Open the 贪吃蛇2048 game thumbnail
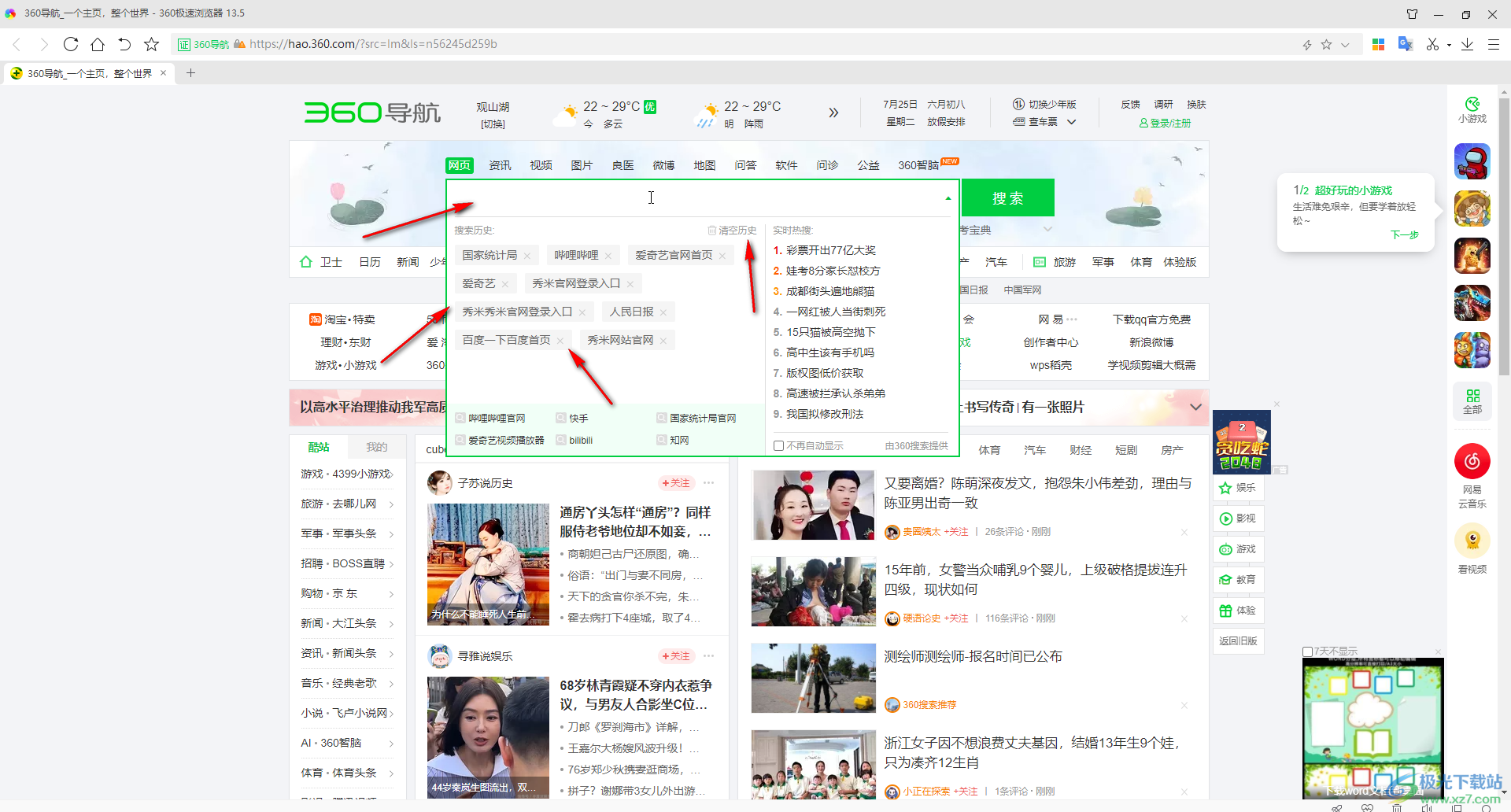 pos(1242,442)
